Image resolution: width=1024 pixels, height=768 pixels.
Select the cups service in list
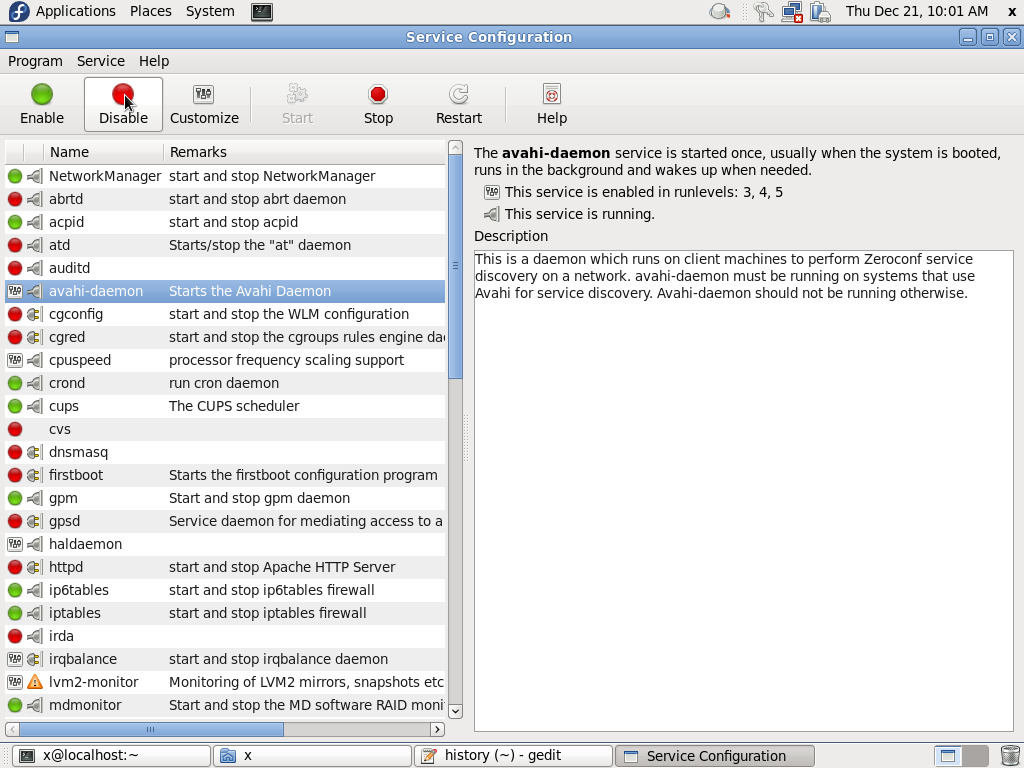64,406
